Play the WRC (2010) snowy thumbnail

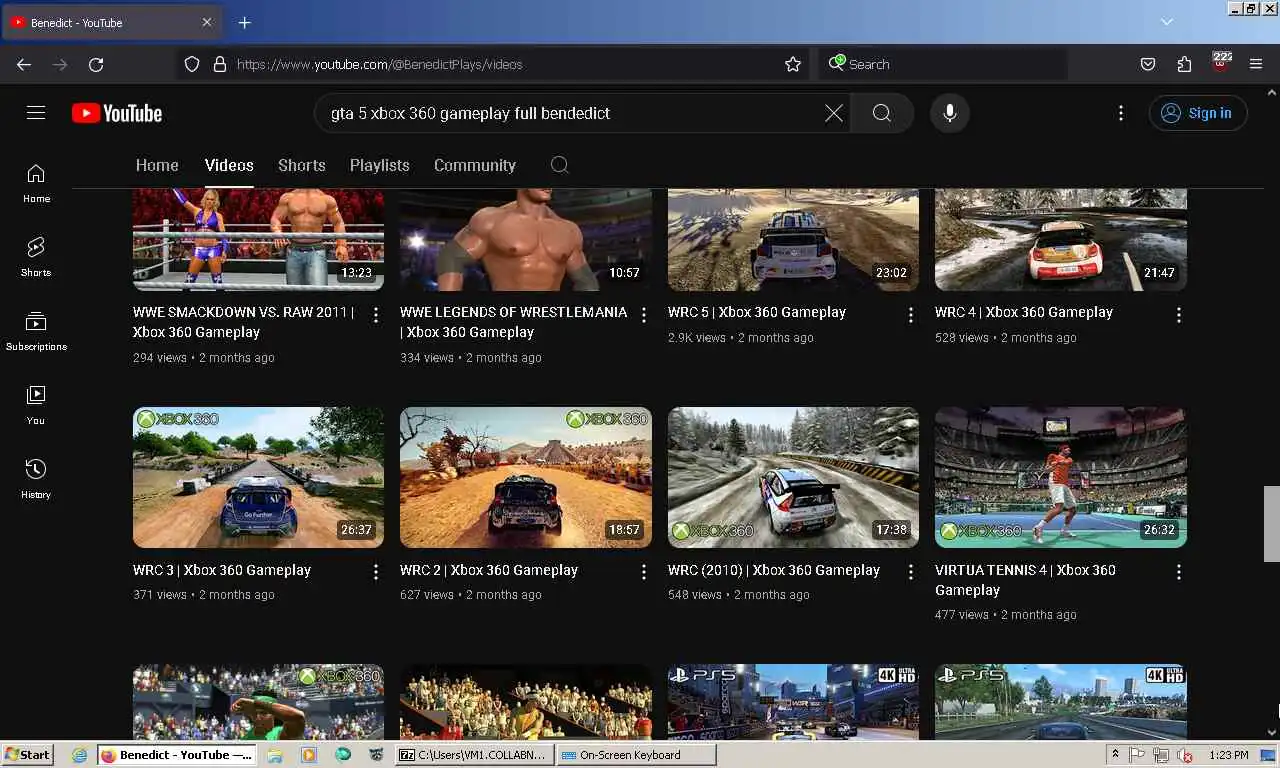pyautogui.click(x=793, y=477)
